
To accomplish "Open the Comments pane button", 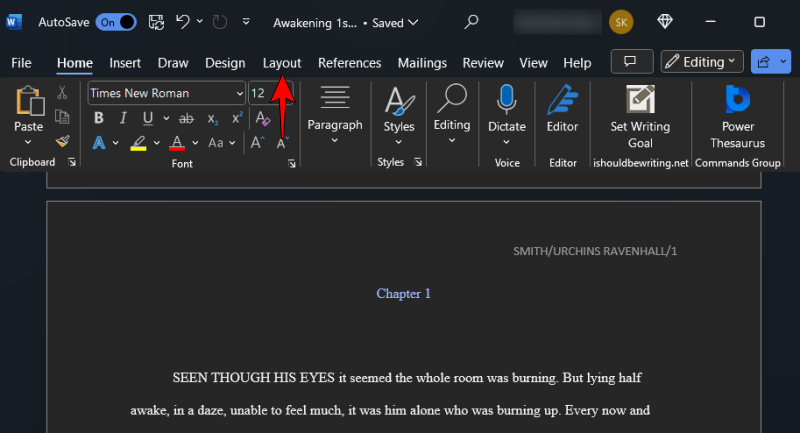I will point(631,62).
